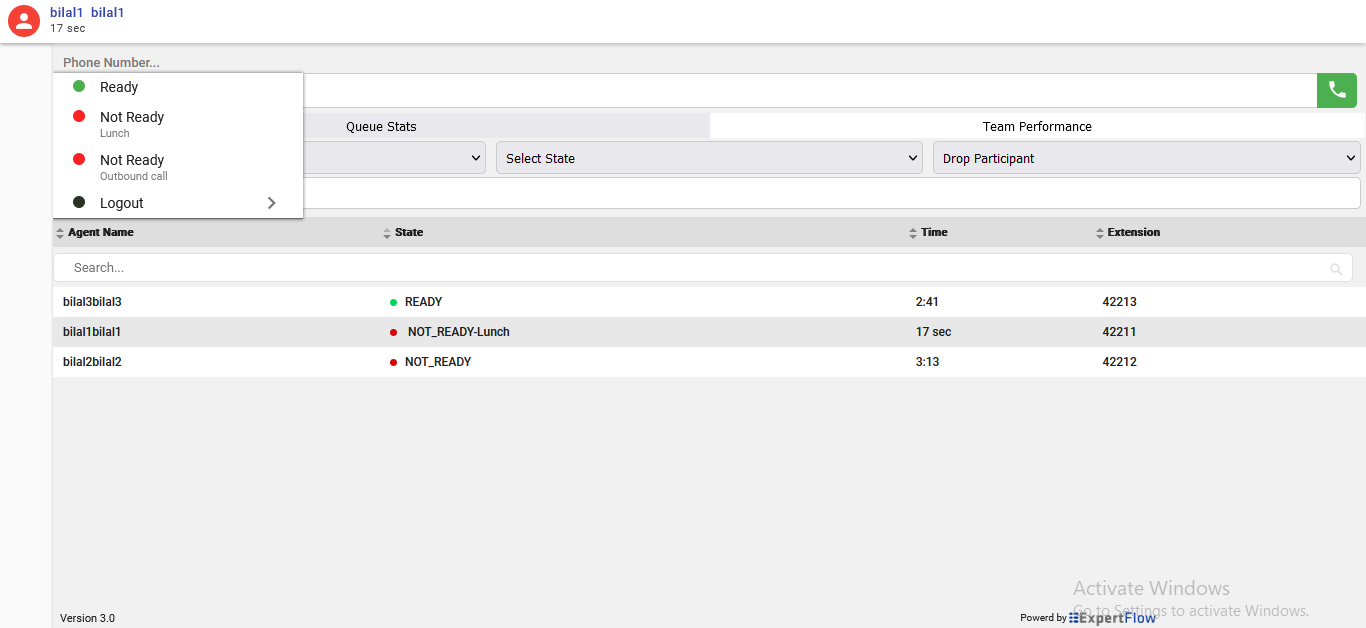Open the Drop Participant dropdown
The image size is (1366, 628).
click(1146, 158)
